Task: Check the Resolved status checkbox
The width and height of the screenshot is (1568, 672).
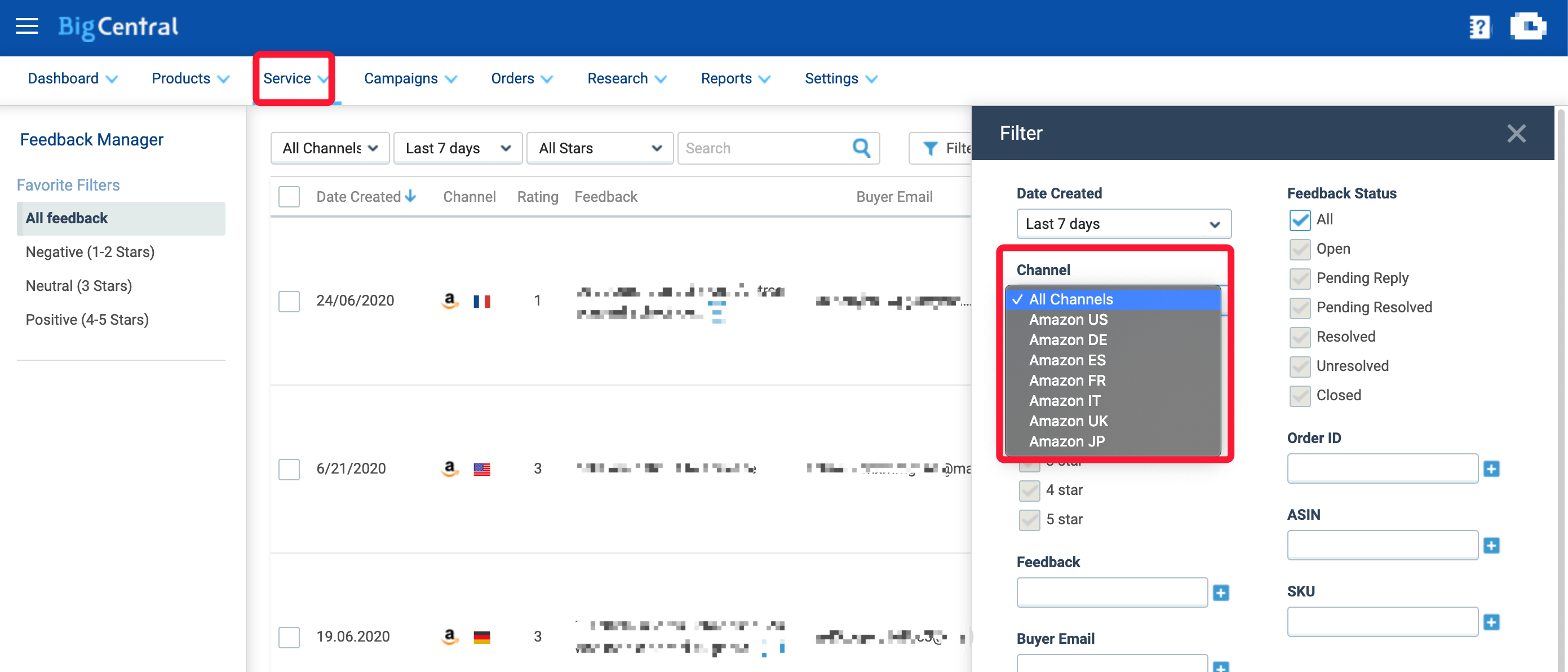Action: 1300,337
